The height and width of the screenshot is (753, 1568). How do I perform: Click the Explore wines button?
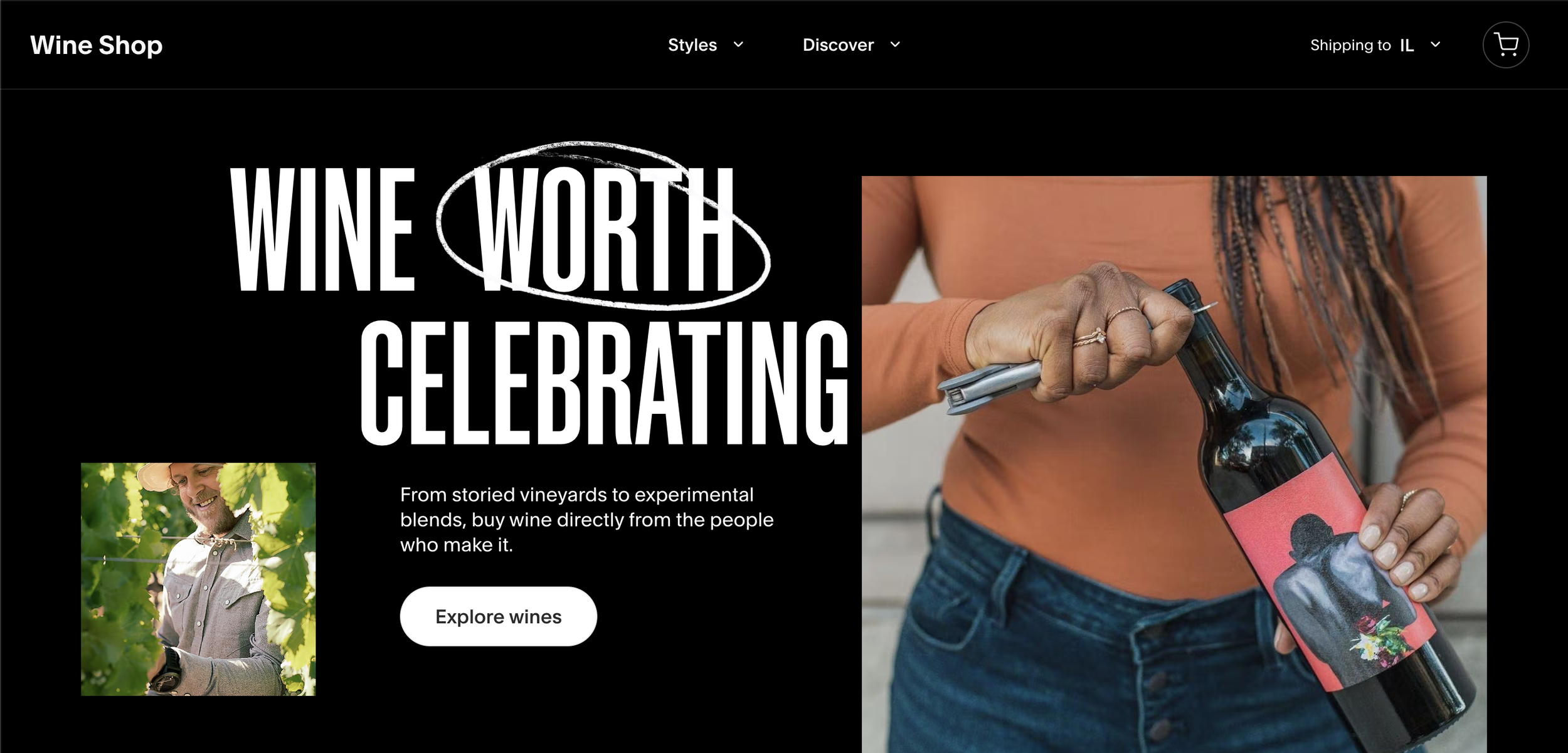click(499, 616)
